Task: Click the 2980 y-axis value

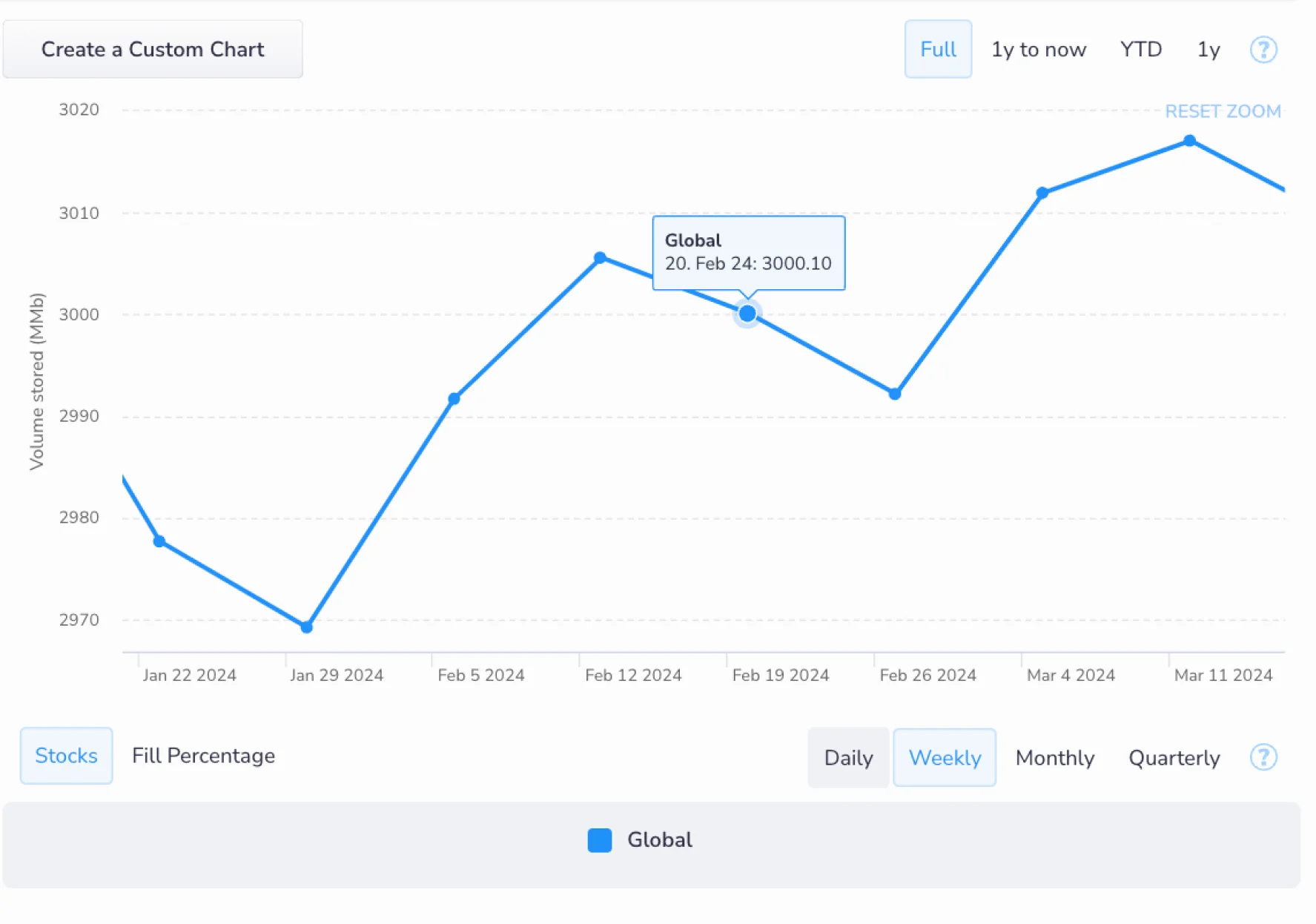Action: pos(79,518)
